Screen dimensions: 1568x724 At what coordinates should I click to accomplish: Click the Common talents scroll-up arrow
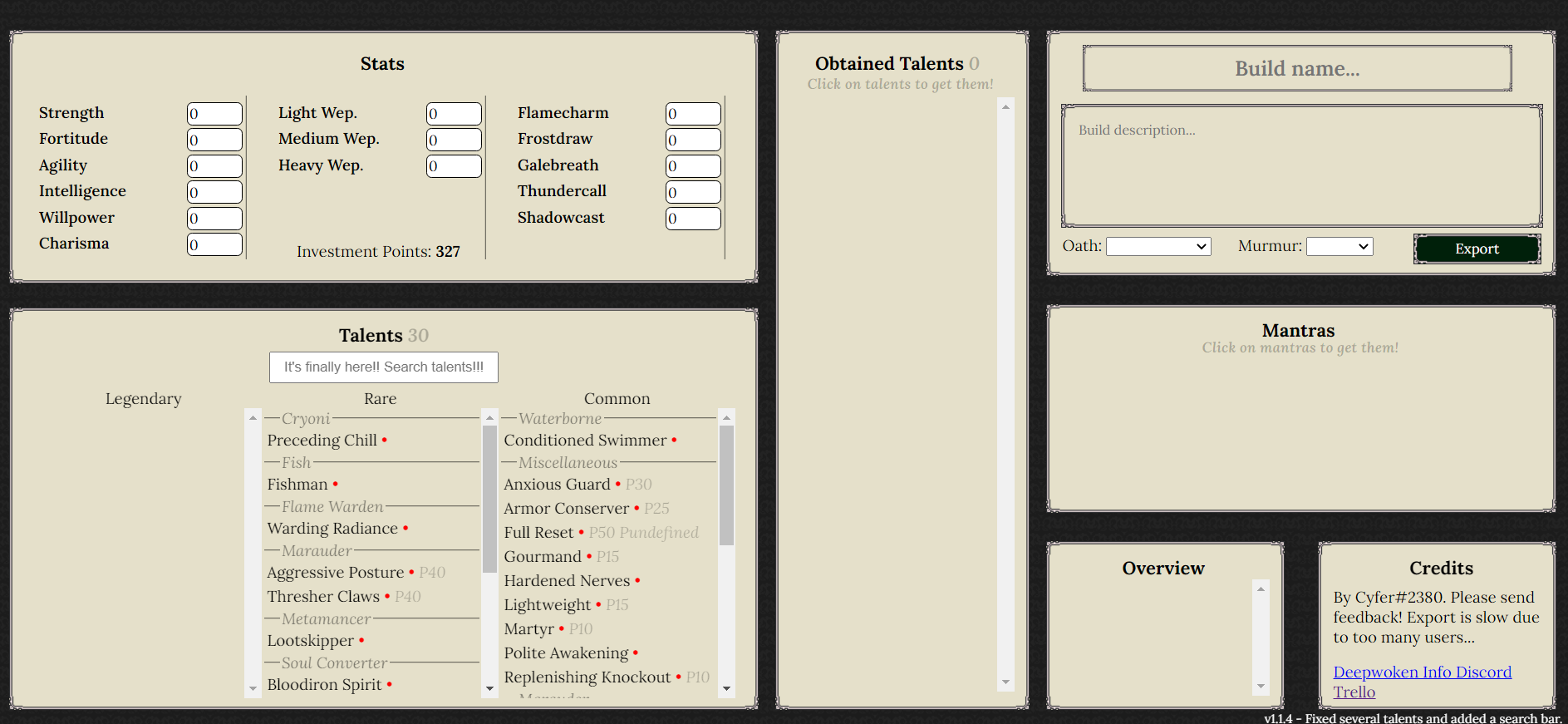pyautogui.click(x=726, y=418)
